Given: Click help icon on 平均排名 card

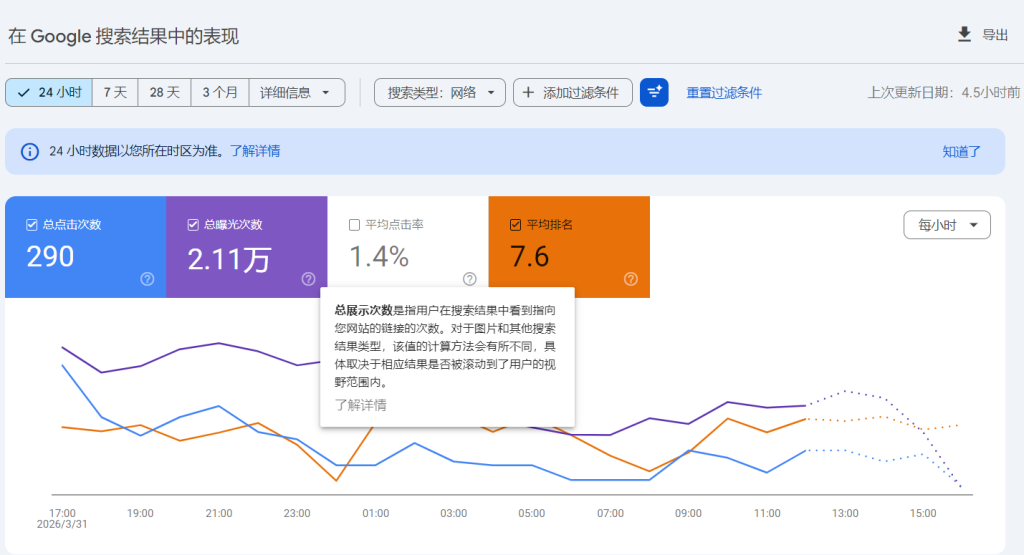Looking at the screenshot, I should [x=631, y=279].
